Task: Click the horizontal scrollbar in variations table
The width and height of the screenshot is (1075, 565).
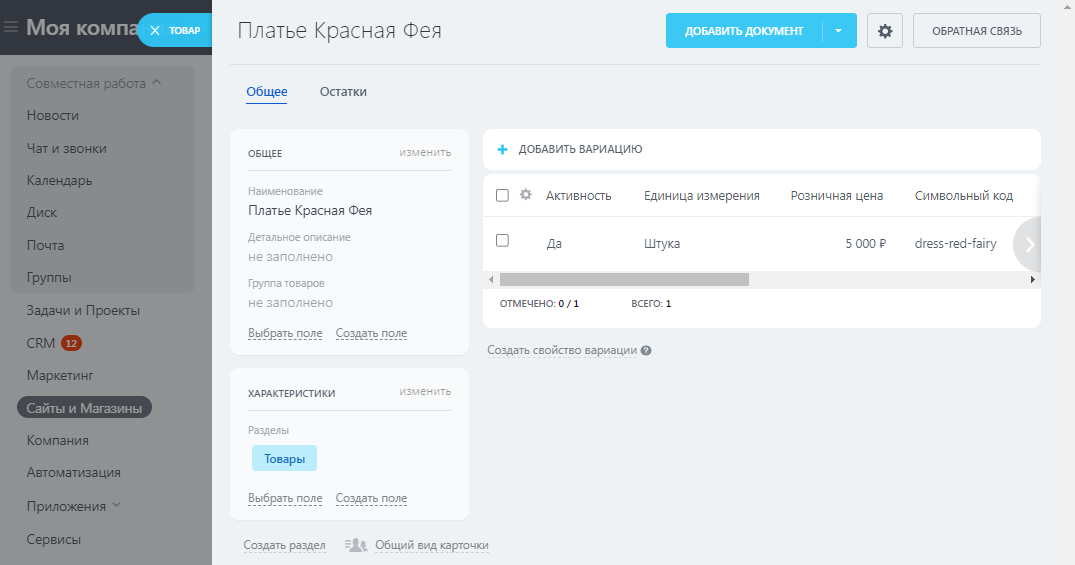Action: pos(624,280)
